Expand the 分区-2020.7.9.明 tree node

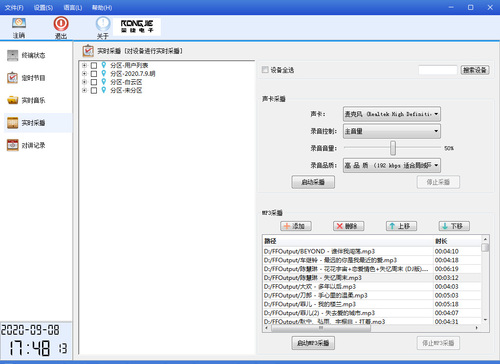point(84,74)
